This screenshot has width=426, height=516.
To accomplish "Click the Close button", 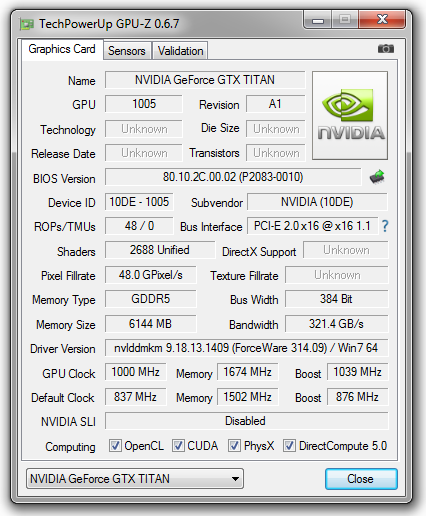I will (361, 479).
